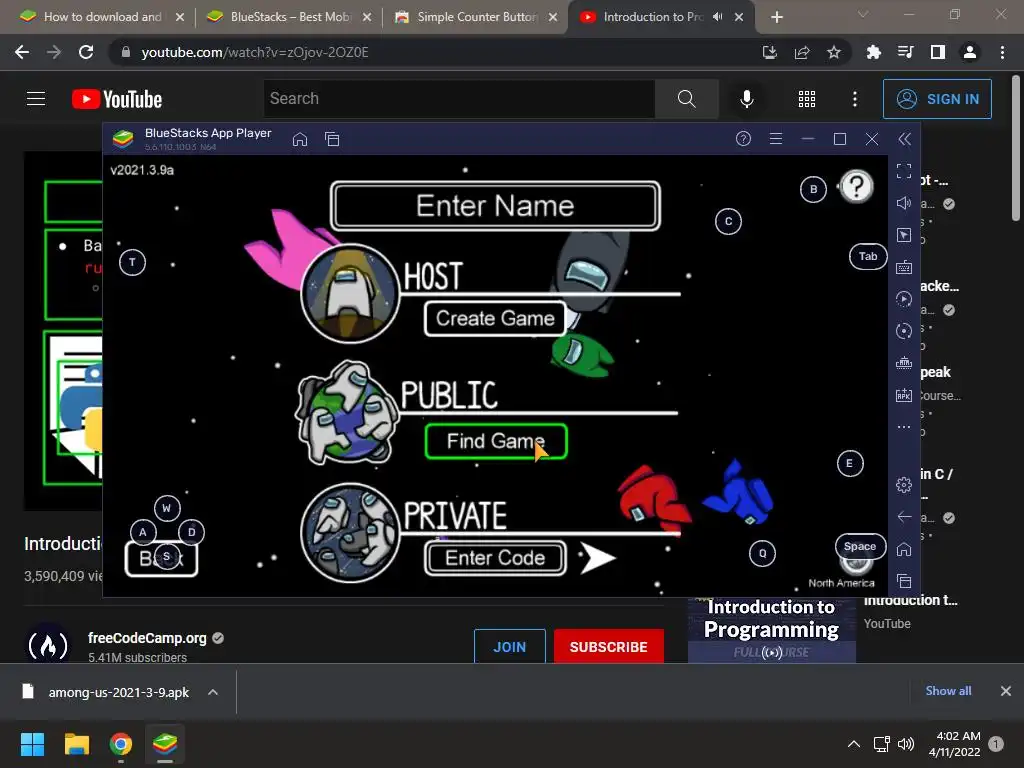Click BlueStacks sync rotate icon in sidebar
This screenshot has height=768, width=1024.
[904, 331]
